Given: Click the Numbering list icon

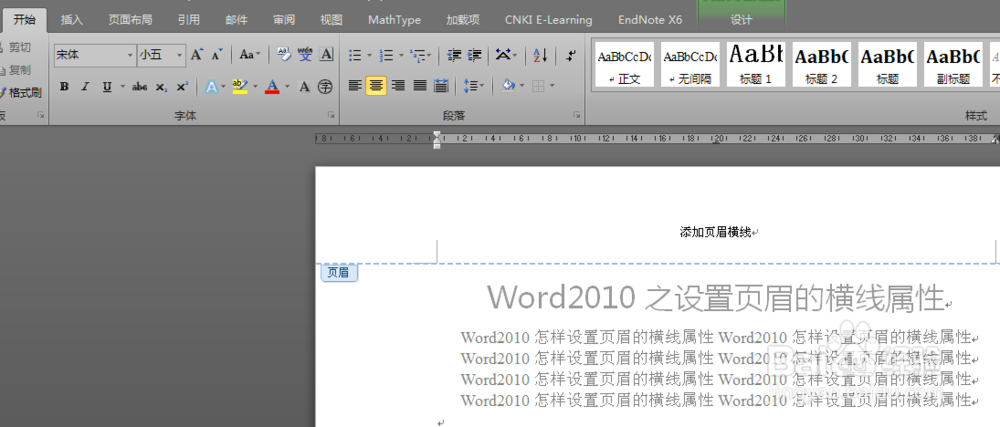Looking at the screenshot, I should (x=386, y=55).
